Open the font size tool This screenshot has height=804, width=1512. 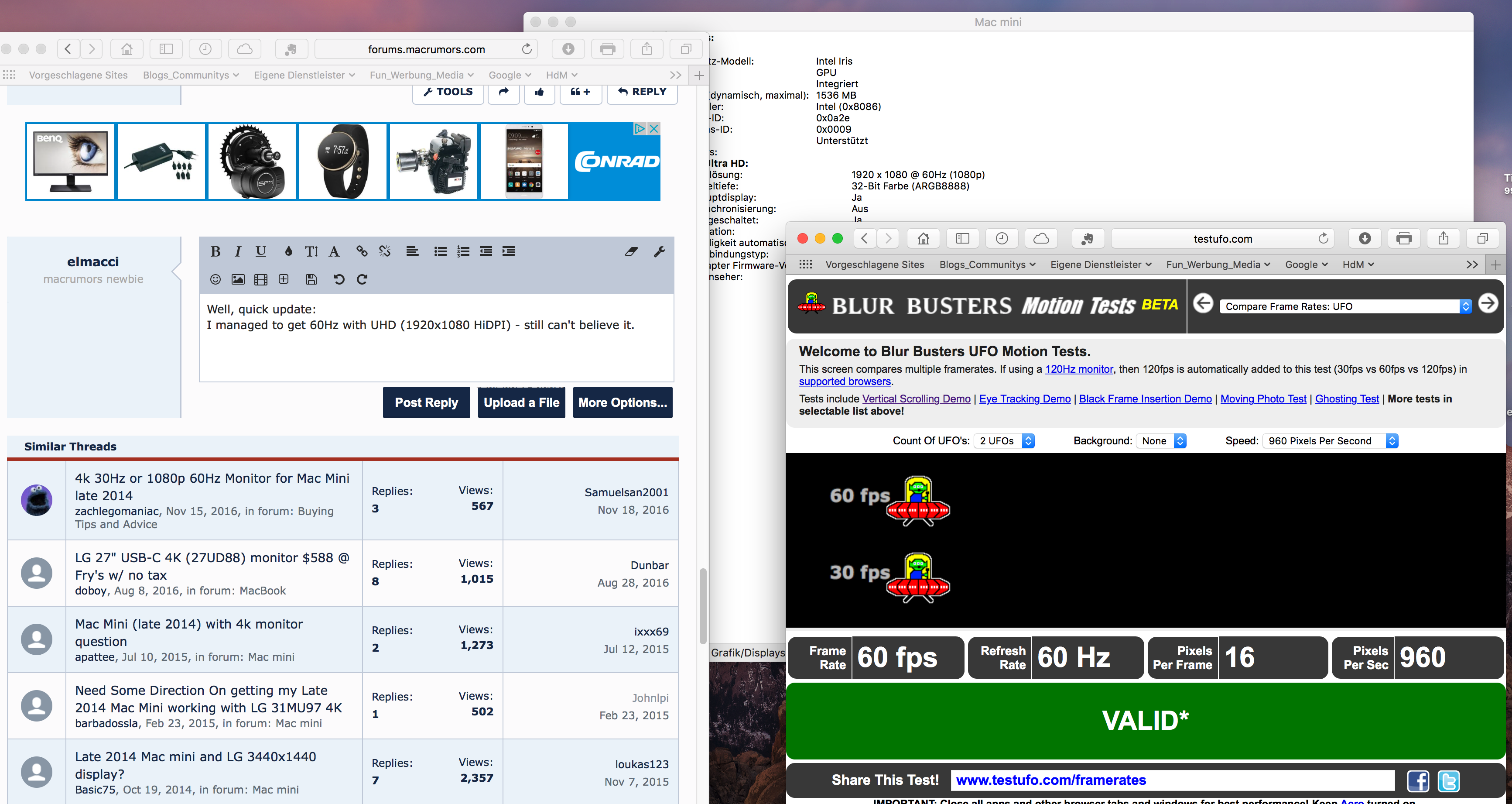311,251
